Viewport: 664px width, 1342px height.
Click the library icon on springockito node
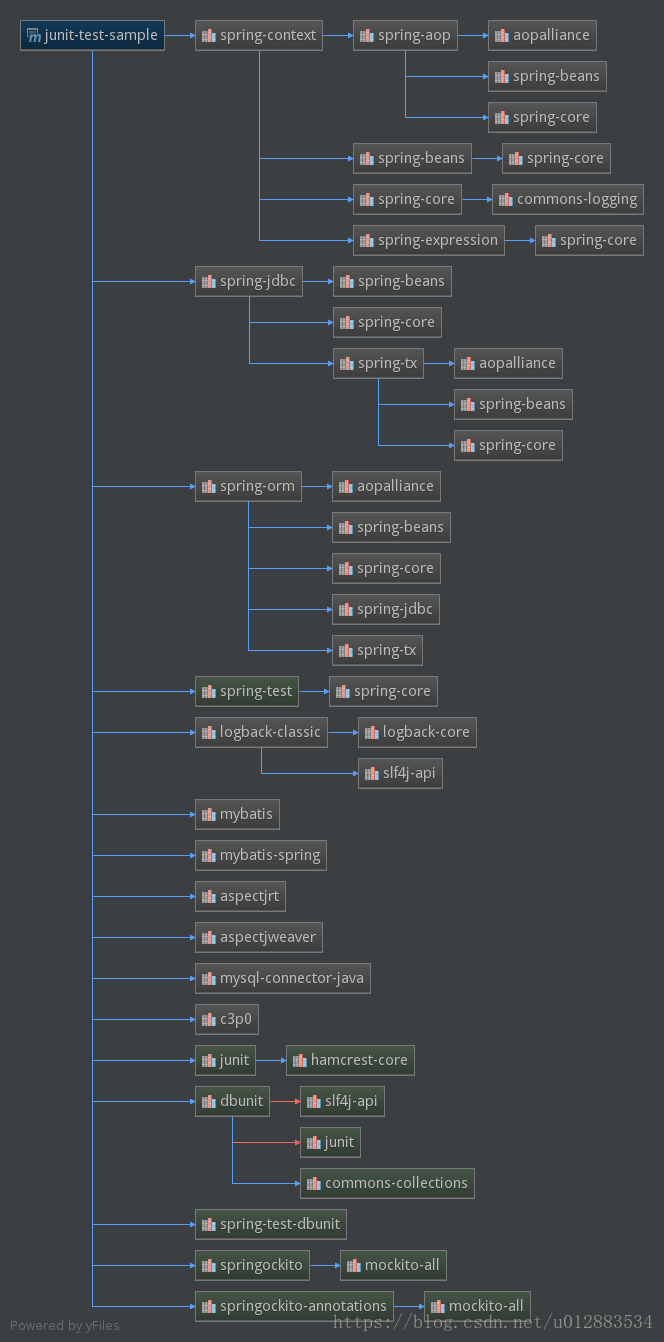[x=208, y=1266]
